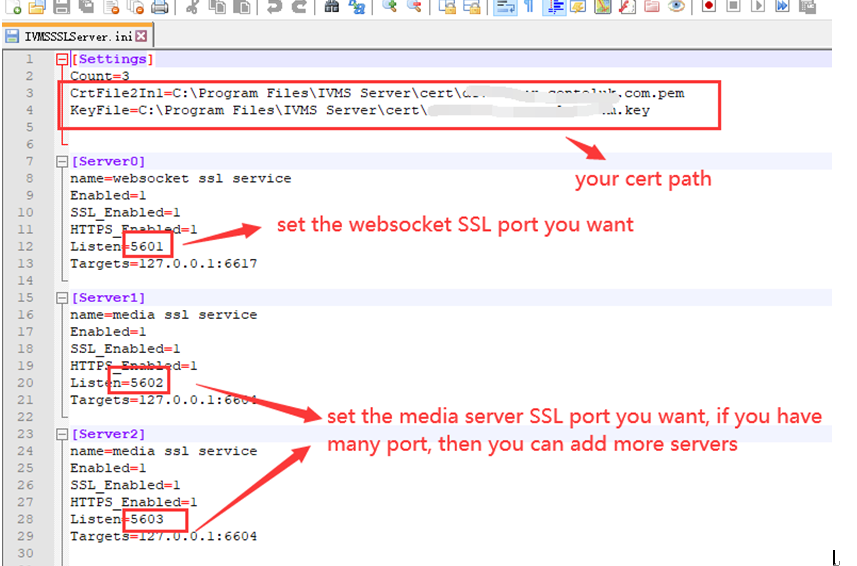Toggle indent guide toolbar button
The height and width of the screenshot is (566, 857).
tap(554, 7)
